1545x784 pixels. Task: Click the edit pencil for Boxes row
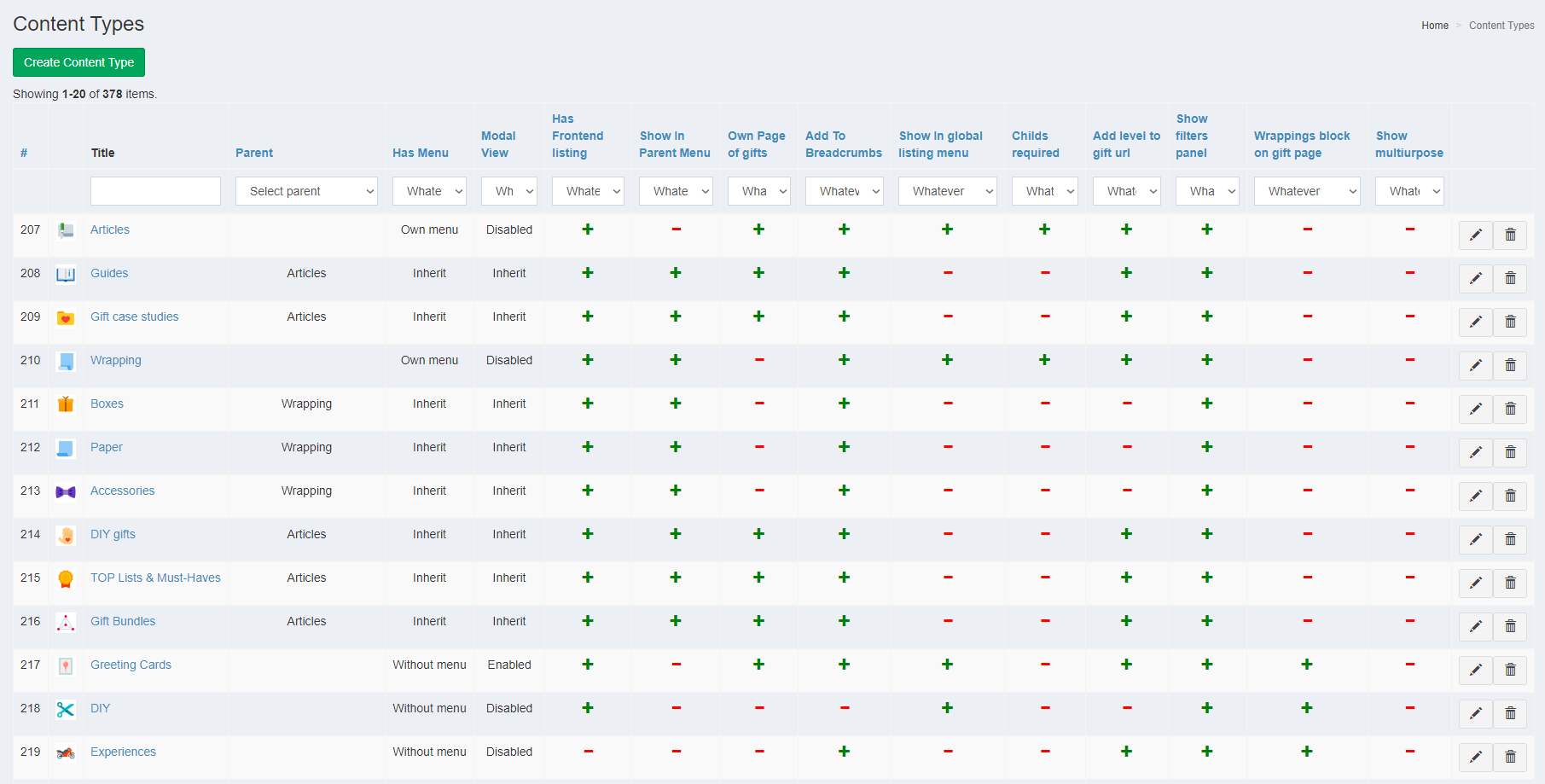click(x=1475, y=409)
